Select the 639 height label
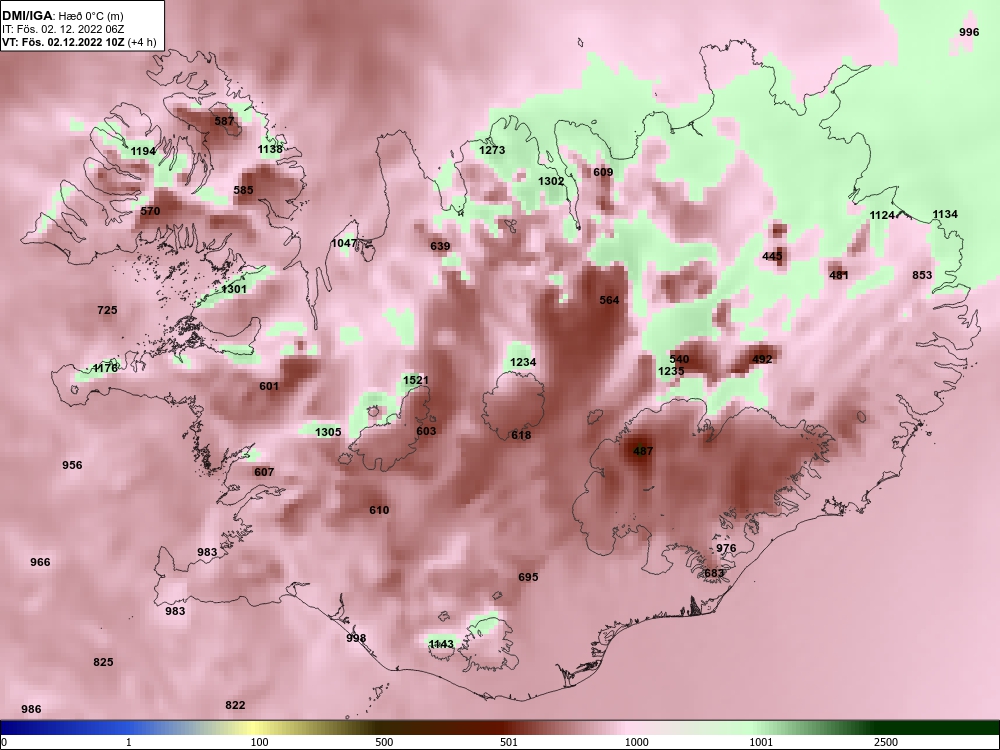 coord(440,246)
